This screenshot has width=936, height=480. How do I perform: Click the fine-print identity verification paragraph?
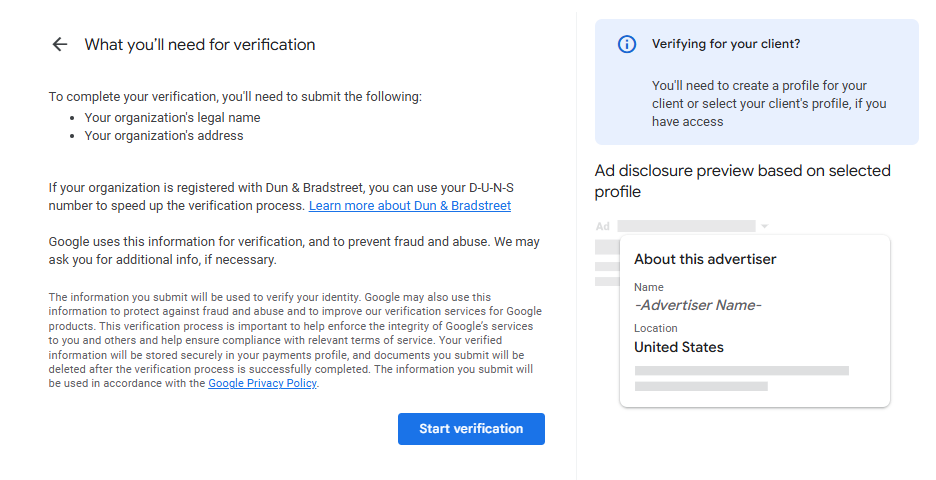(x=290, y=340)
